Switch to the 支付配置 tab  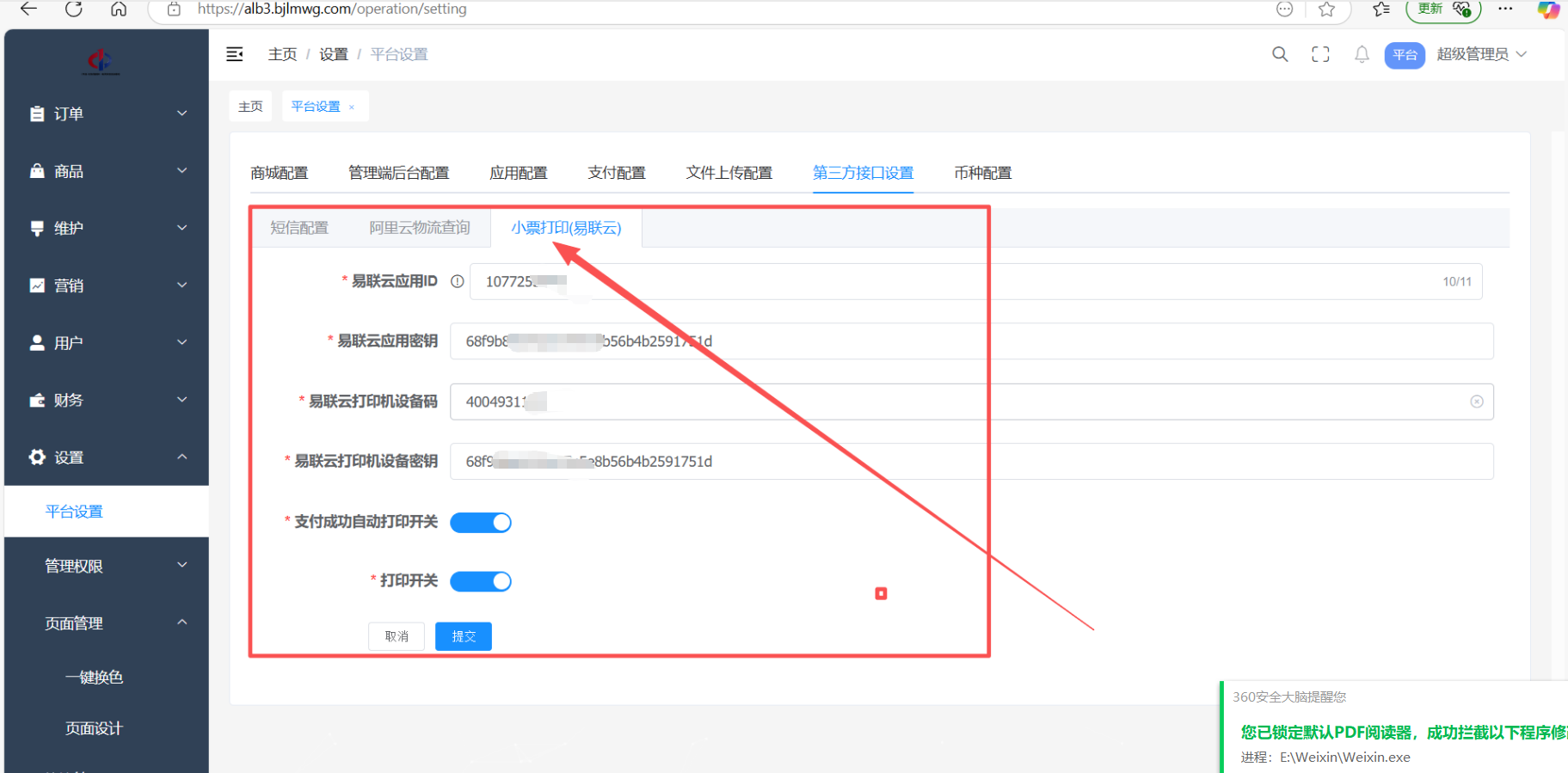(616, 173)
